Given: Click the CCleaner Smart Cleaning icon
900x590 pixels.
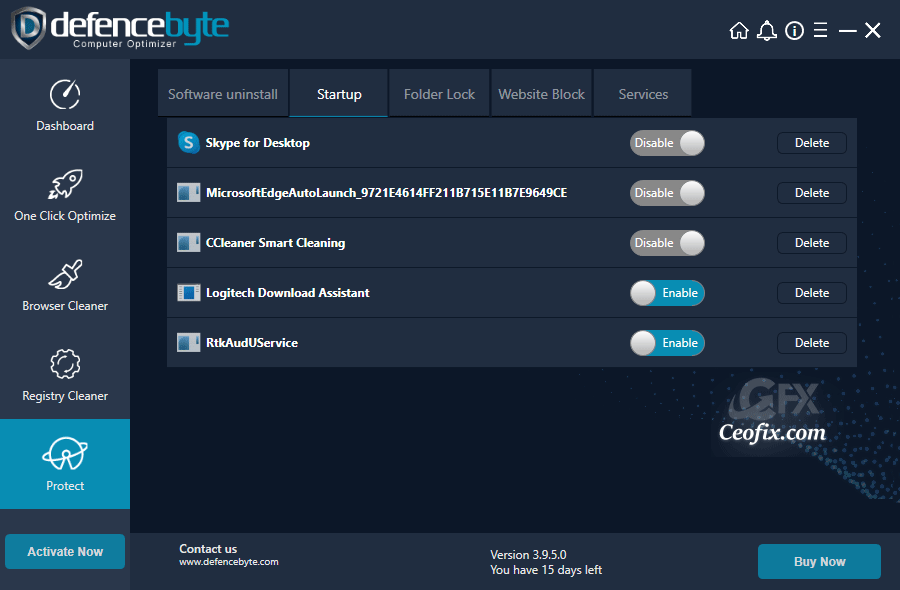Looking at the screenshot, I should click(x=188, y=243).
